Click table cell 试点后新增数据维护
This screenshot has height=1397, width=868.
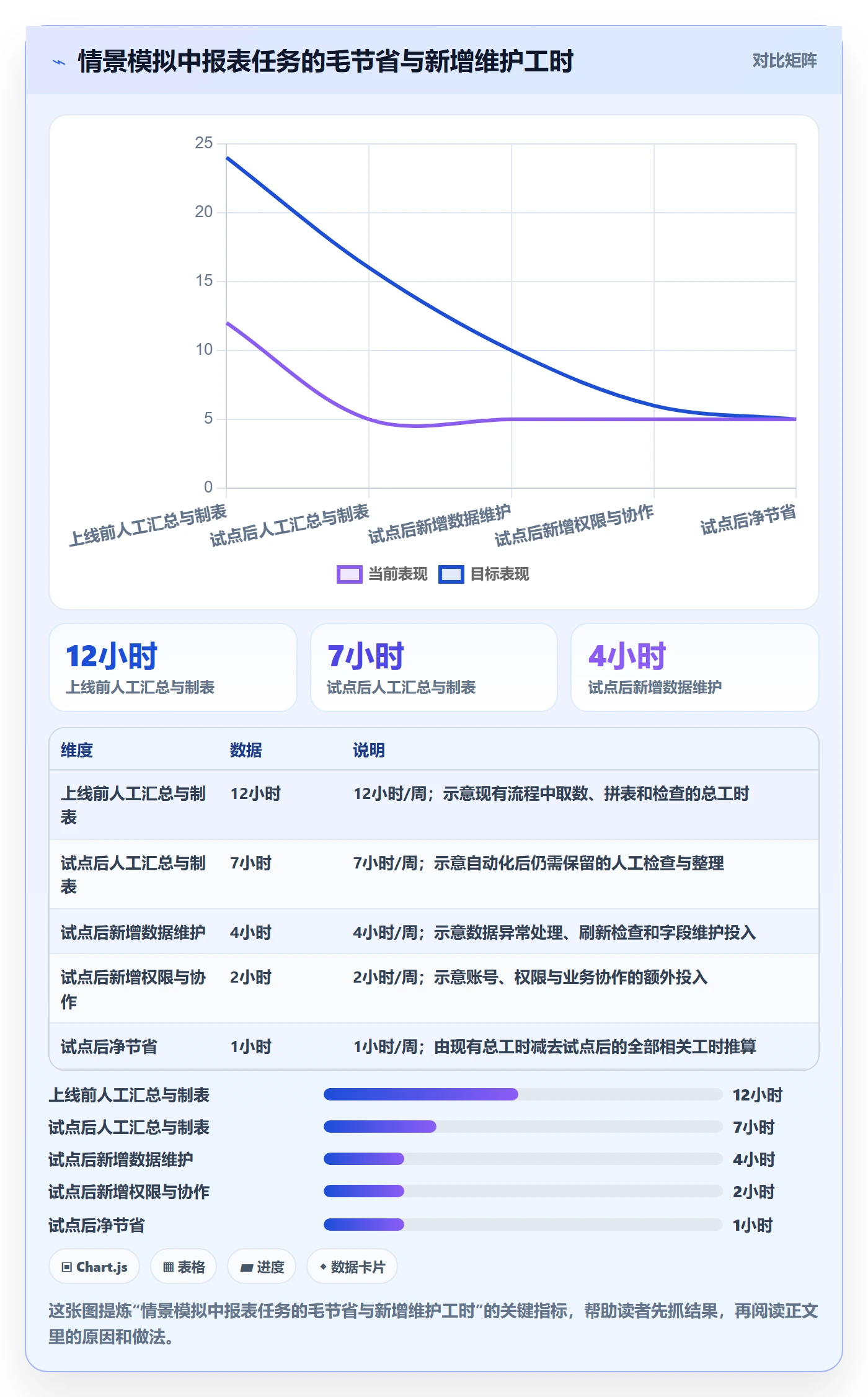(x=133, y=932)
